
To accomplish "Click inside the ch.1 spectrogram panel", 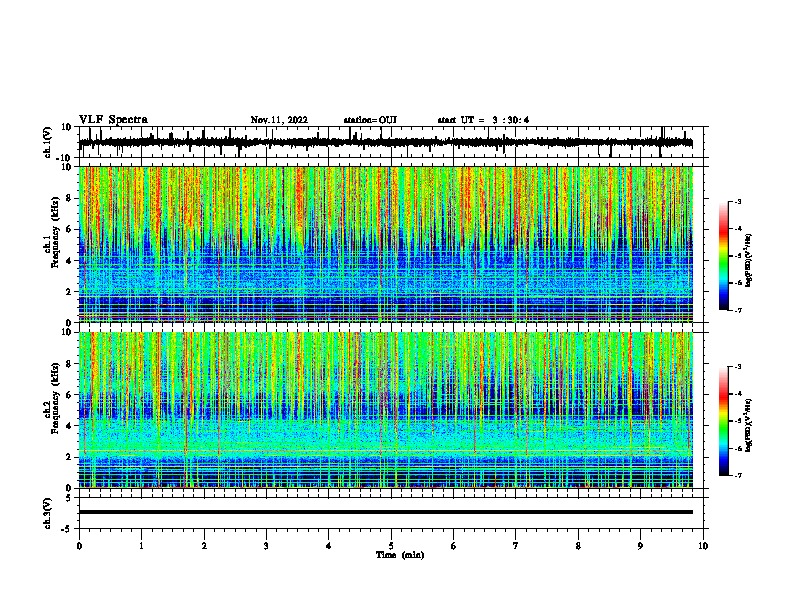I will [x=385, y=244].
